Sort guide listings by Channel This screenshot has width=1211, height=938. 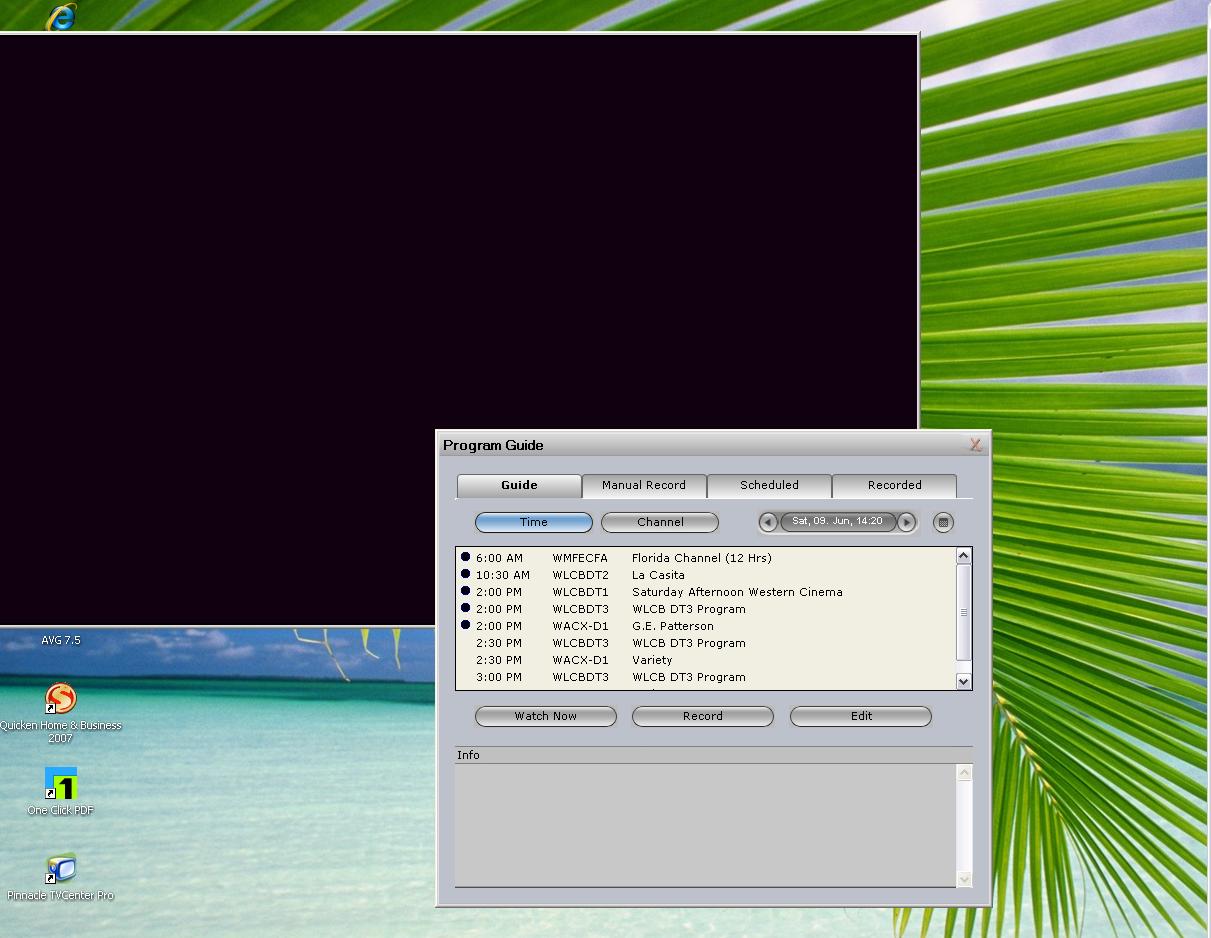(x=660, y=522)
